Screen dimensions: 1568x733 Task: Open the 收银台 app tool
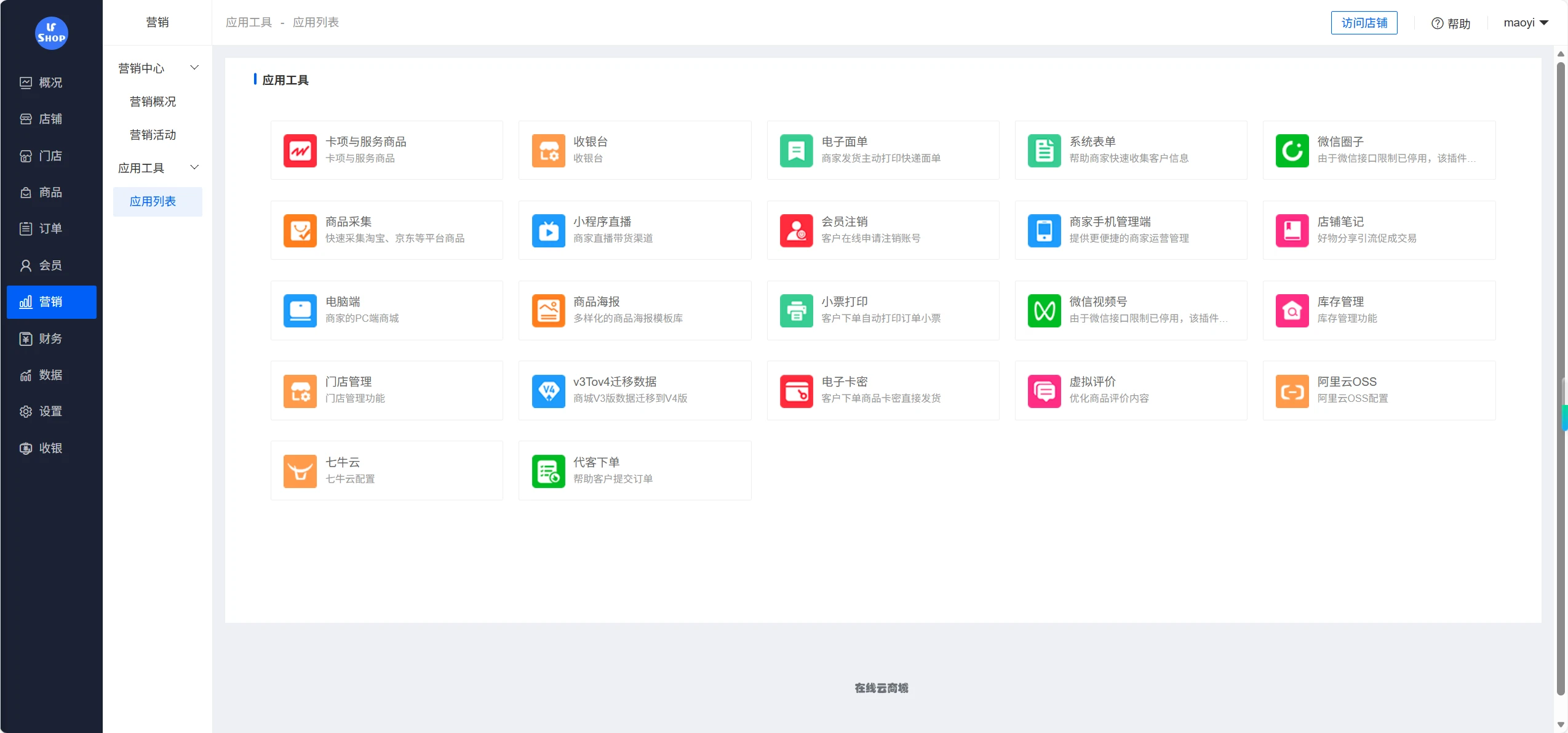634,150
